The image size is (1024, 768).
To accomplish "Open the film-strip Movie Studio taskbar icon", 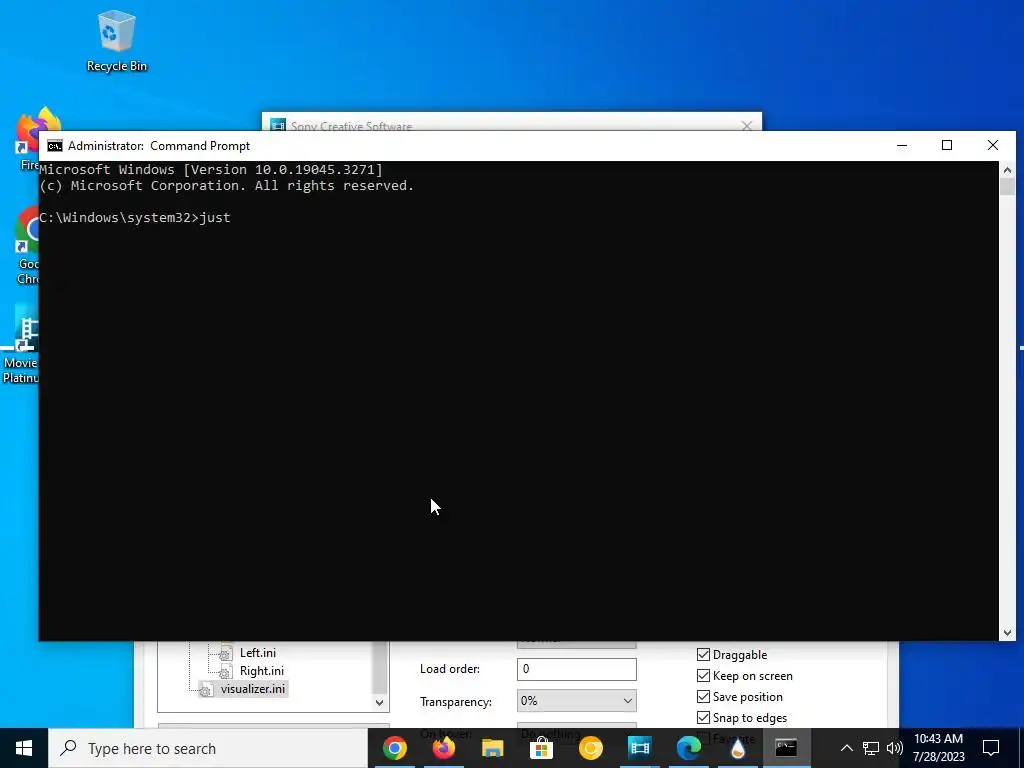I will [639, 748].
